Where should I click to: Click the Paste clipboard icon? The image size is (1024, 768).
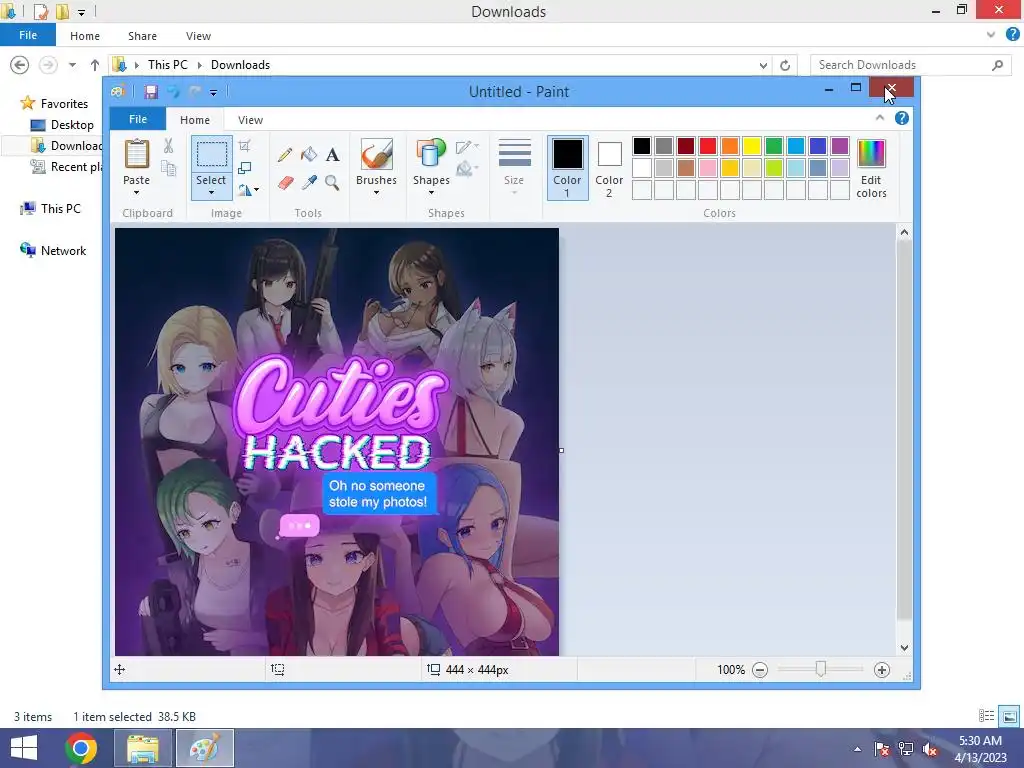[x=136, y=154]
